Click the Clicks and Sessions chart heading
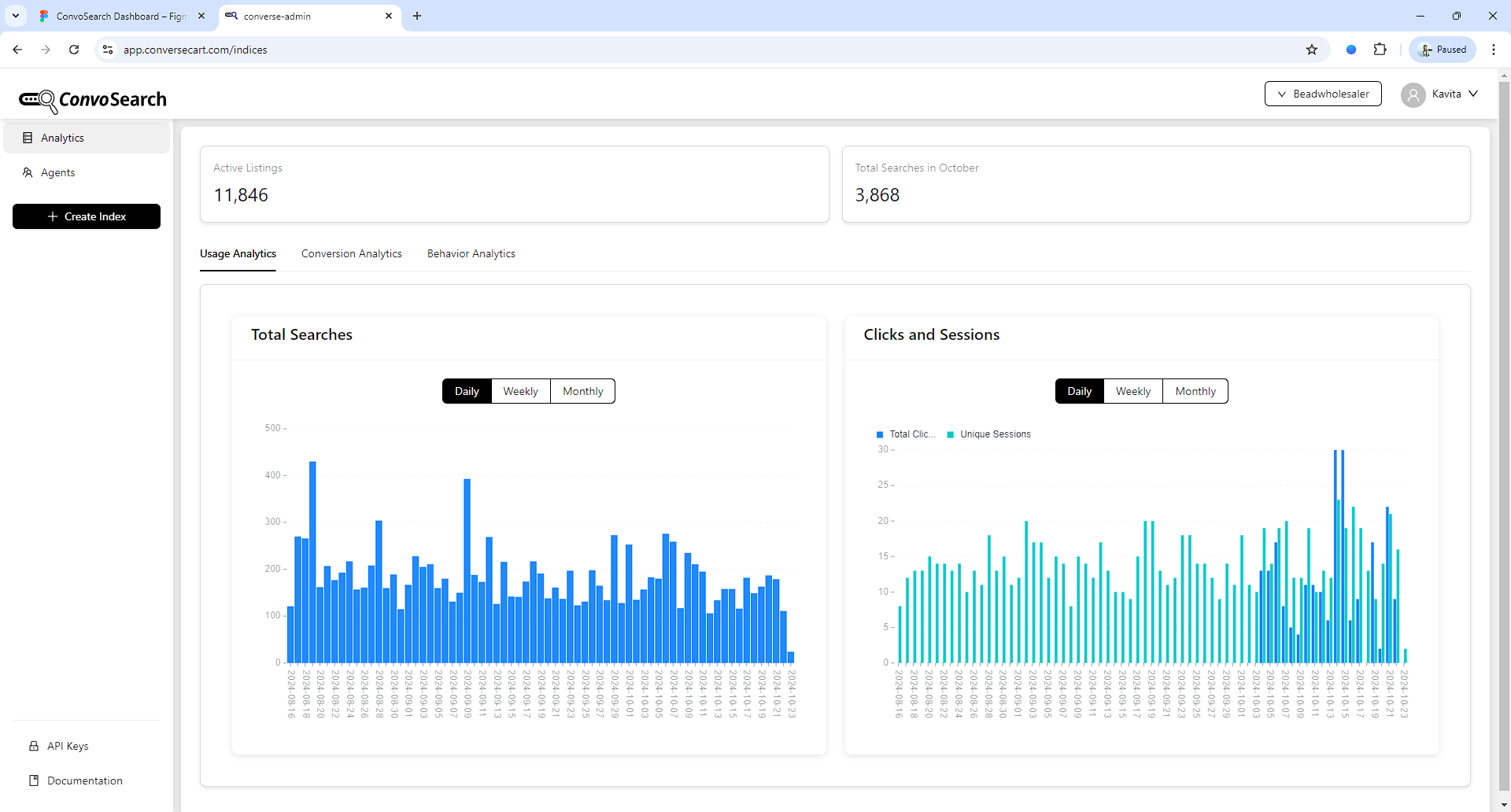This screenshot has width=1511, height=812. pyautogui.click(x=931, y=334)
